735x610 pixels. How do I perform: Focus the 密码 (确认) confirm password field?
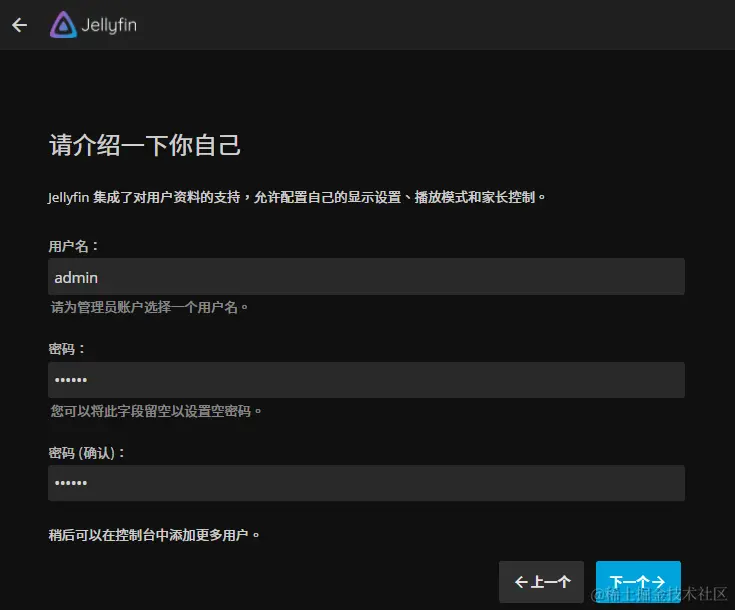point(366,483)
